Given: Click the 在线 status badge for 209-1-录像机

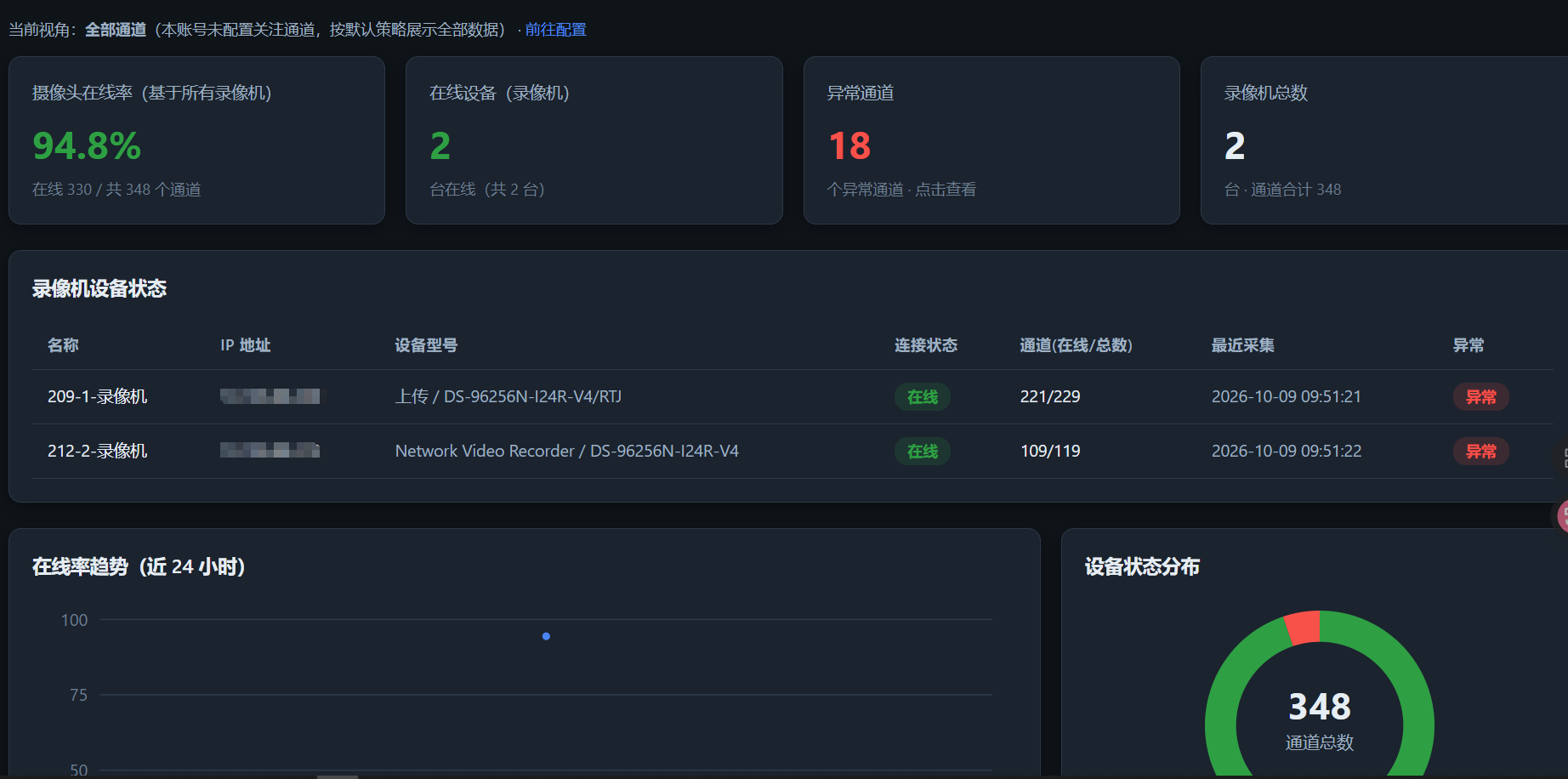Looking at the screenshot, I should [x=923, y=397].
